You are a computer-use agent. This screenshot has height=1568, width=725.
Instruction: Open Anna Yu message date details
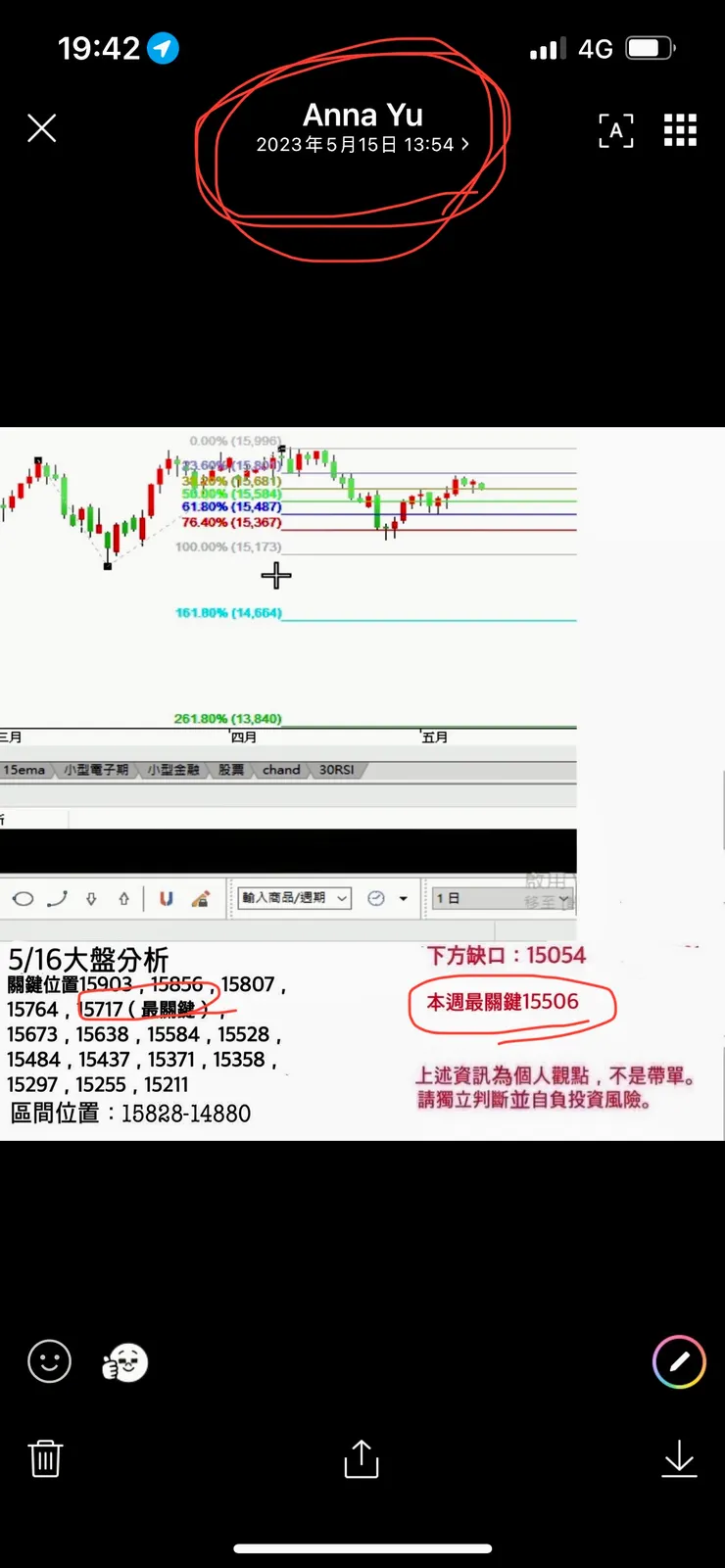(362, 128)
